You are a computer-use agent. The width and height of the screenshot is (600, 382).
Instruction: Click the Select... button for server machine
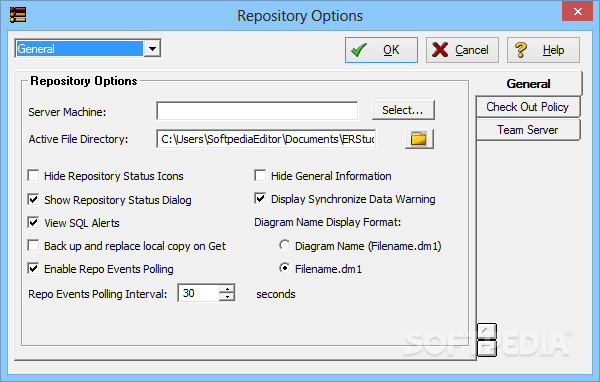click(403, 110)
